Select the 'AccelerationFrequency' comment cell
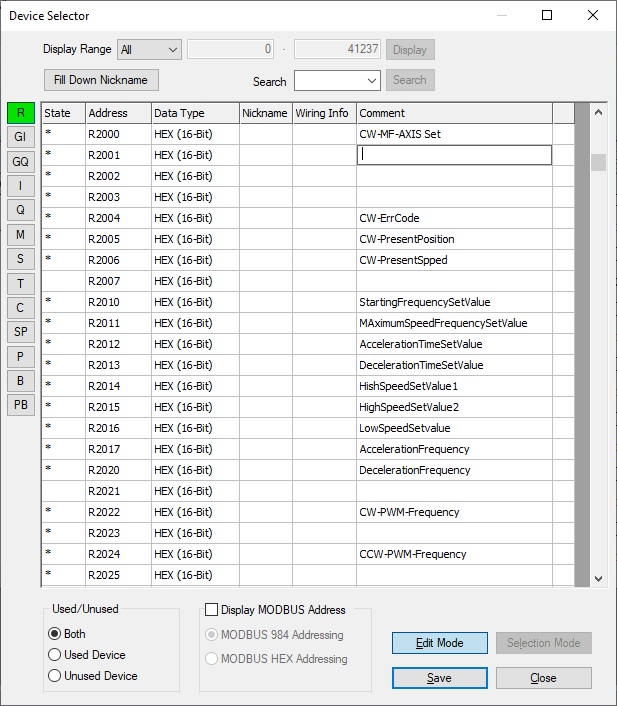Viewport: 617px width, 706px height. [x=454, y=449]
